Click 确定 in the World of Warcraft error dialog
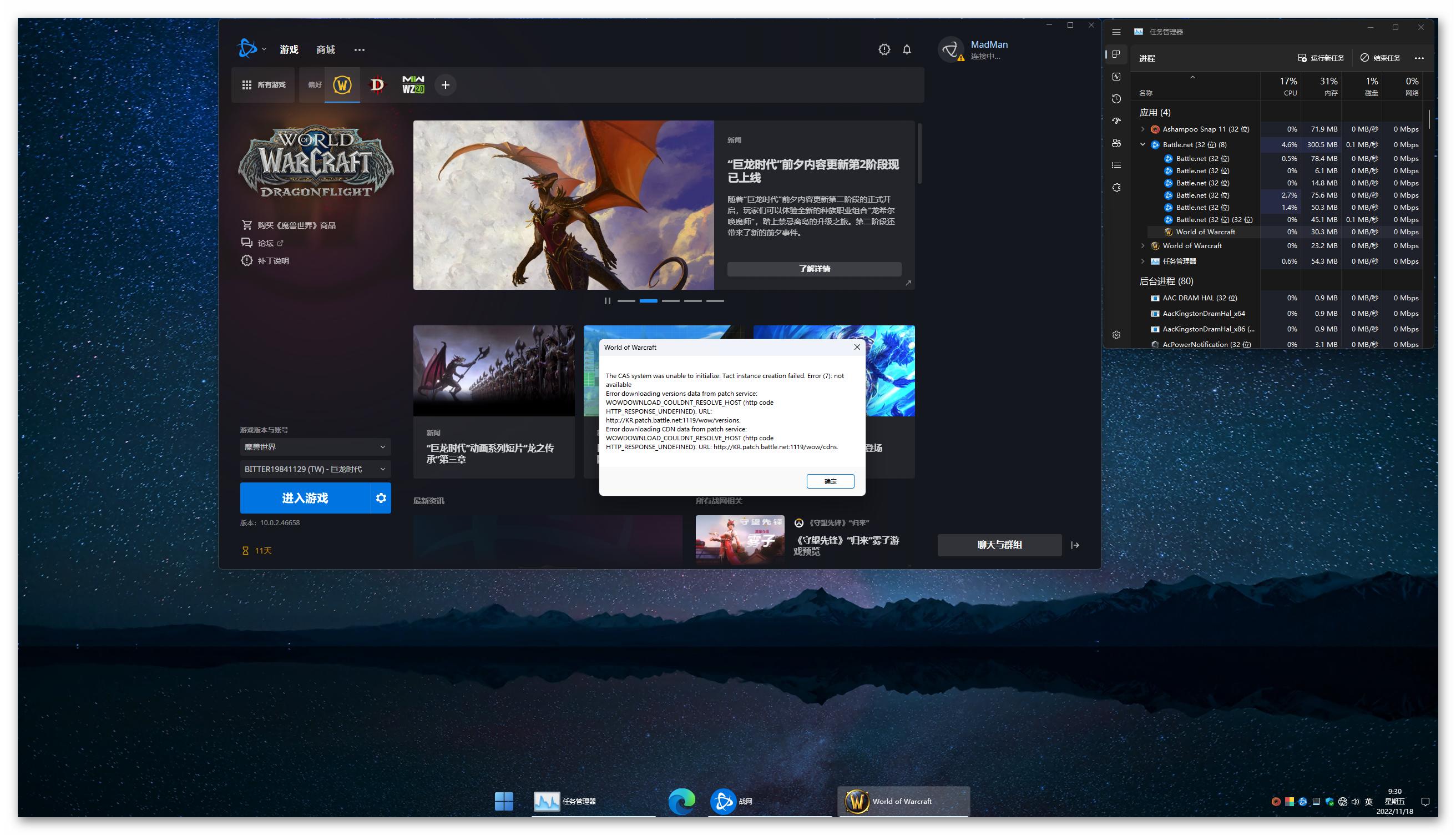The width and height of the screenshot is (1456, 835). pos(830,481)
